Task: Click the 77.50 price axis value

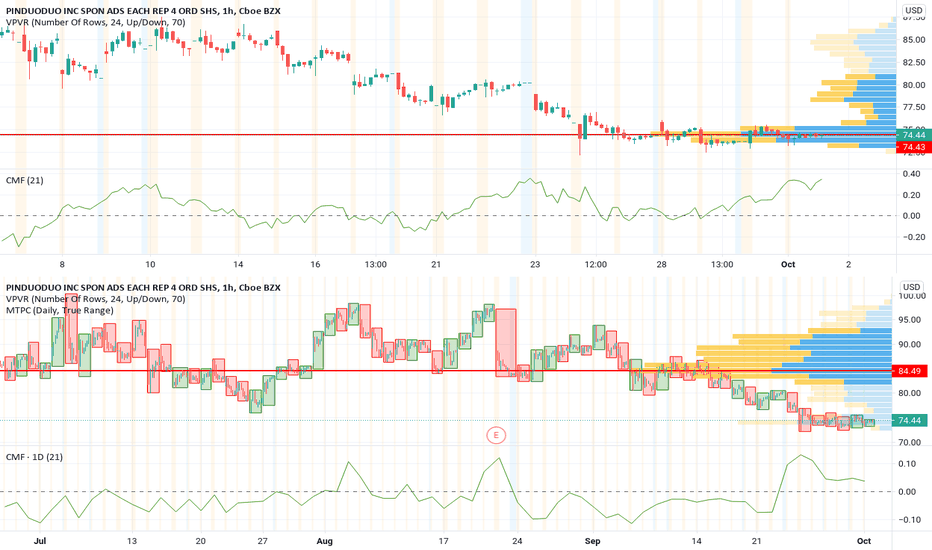Action: tap(914, 107)
